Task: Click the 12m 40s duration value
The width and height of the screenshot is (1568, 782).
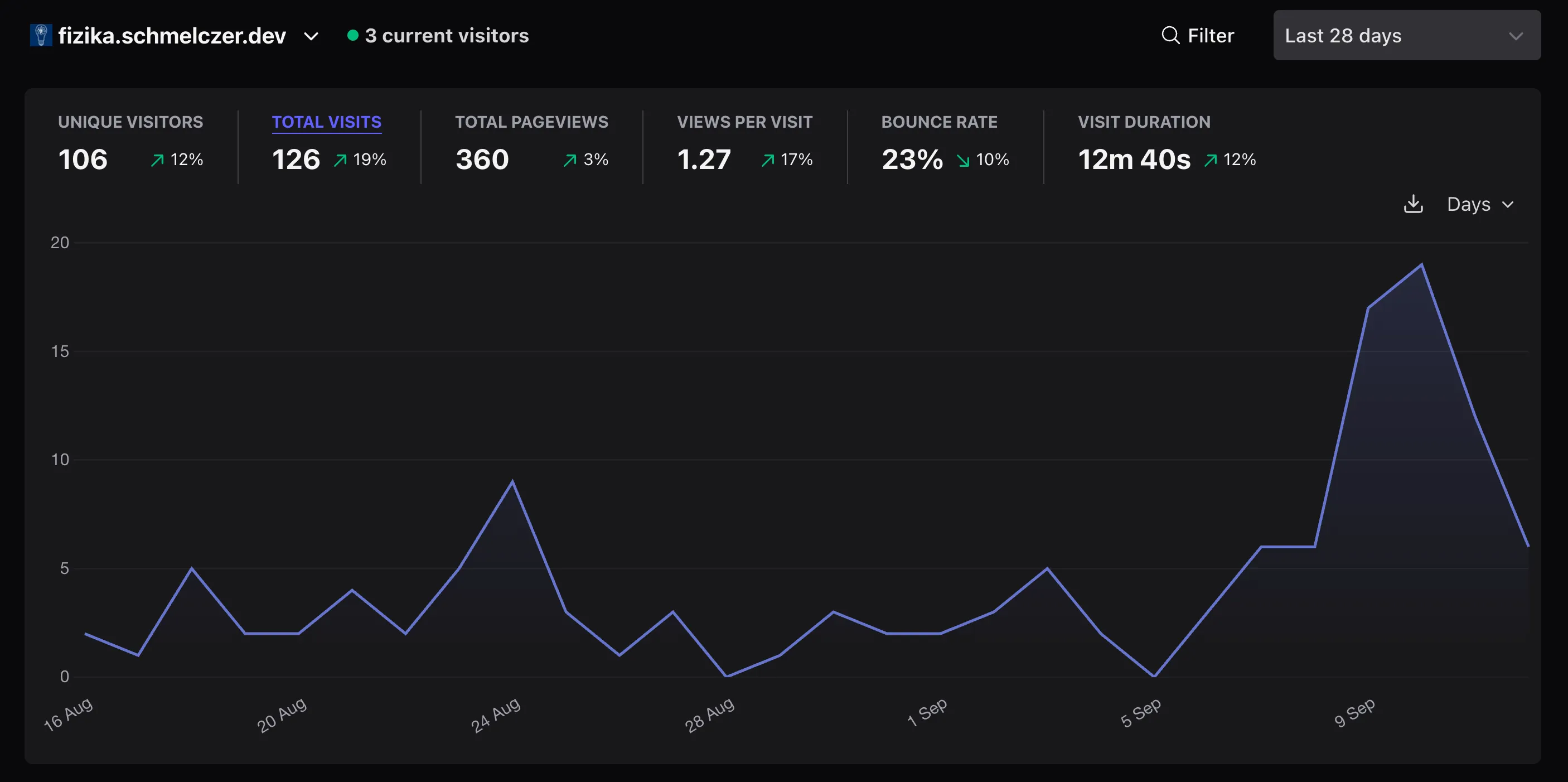Action: pyautogui.click(x=1134, y=160)
